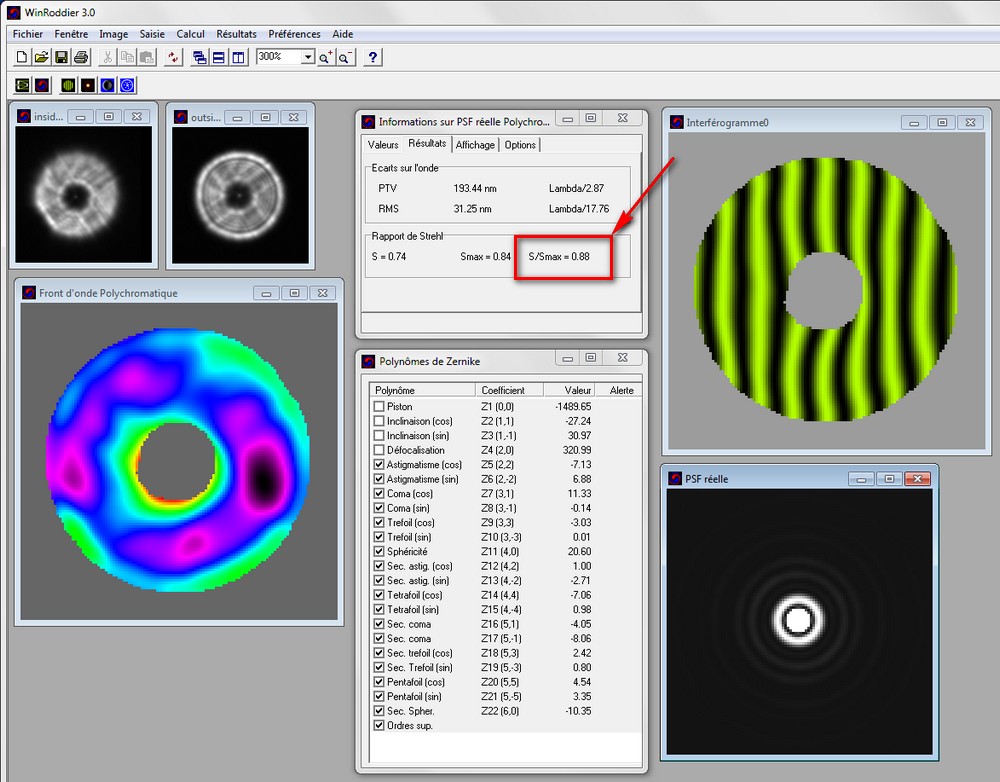Uncheck the Sphéricité Z11 checkbox
Viewport: 1000px width, 782px height.
(x=378, y=552)
